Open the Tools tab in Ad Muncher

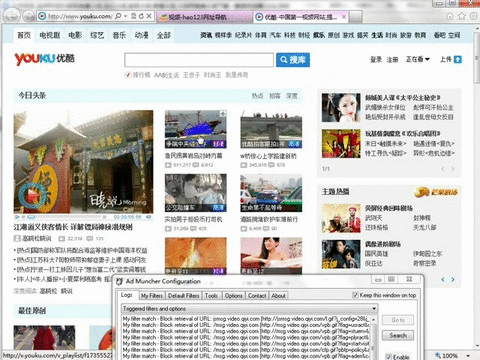211,296
